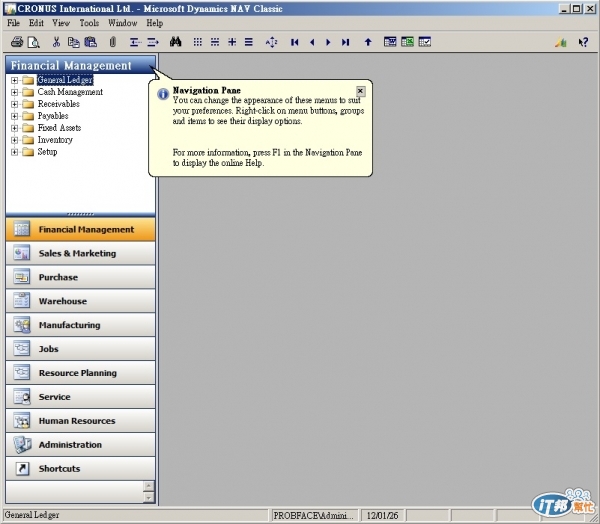Click the Paste clipboard icon

[91, 42]
